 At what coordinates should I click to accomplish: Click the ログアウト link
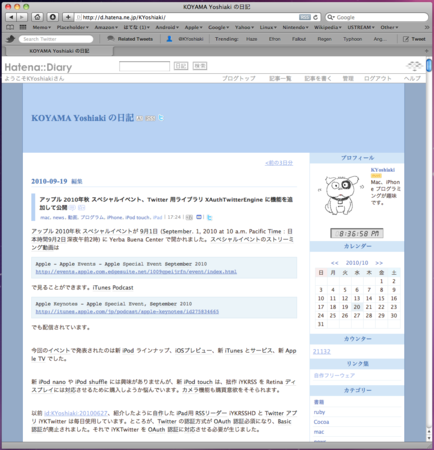coord(378,78)
